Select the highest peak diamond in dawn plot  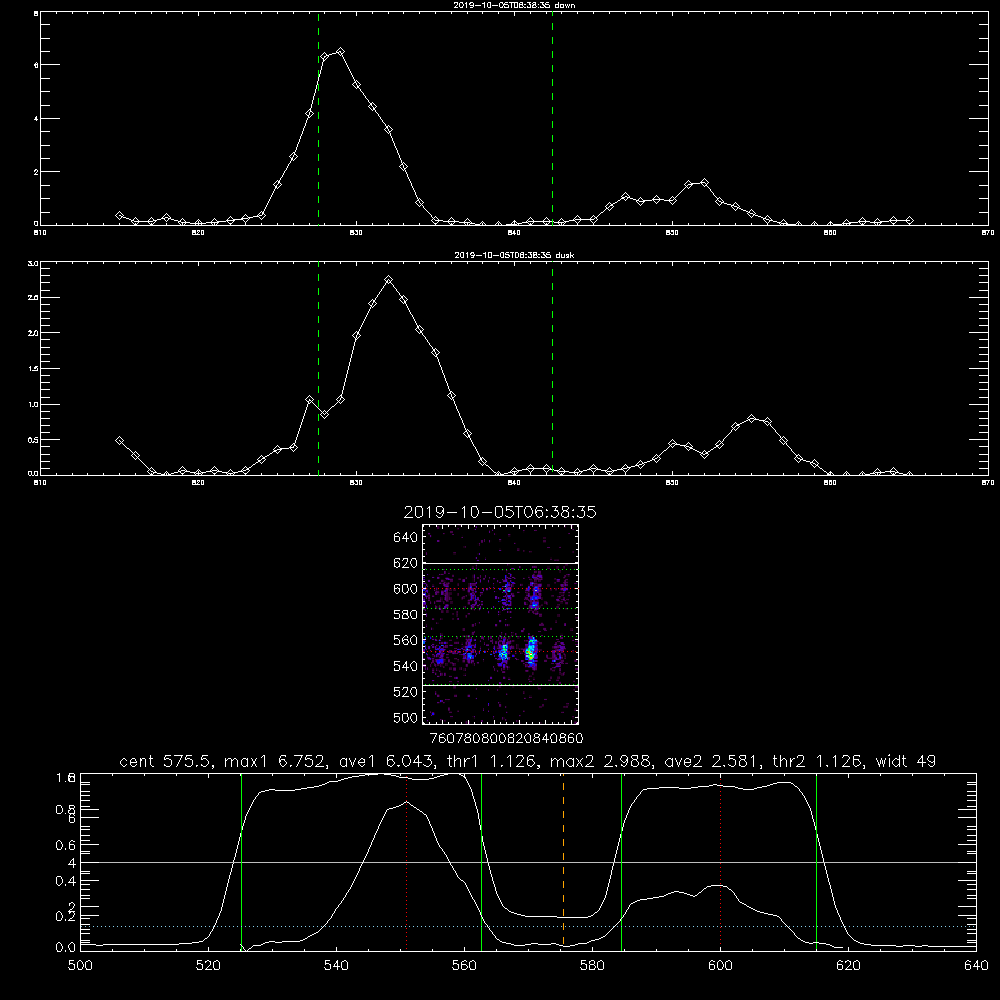[x=341, y=52]
